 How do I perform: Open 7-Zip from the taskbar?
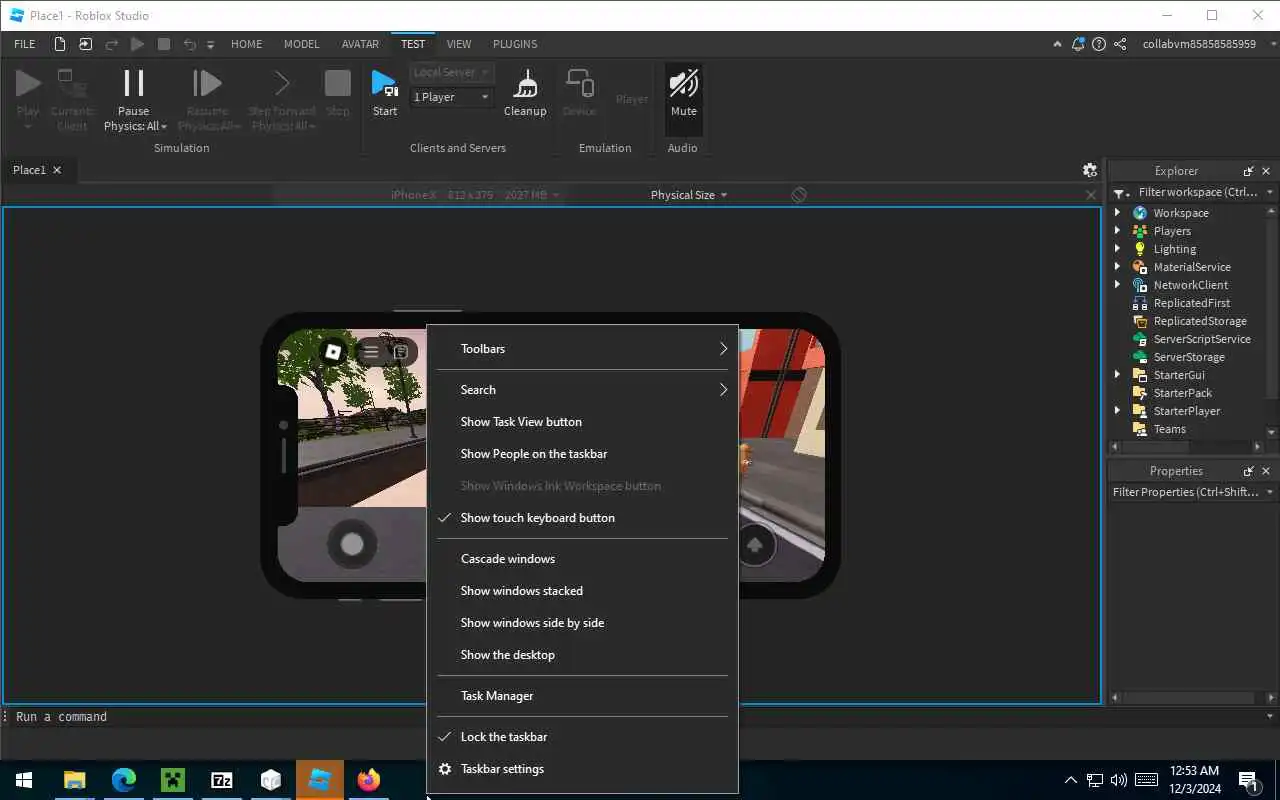[x=222, y=780]
